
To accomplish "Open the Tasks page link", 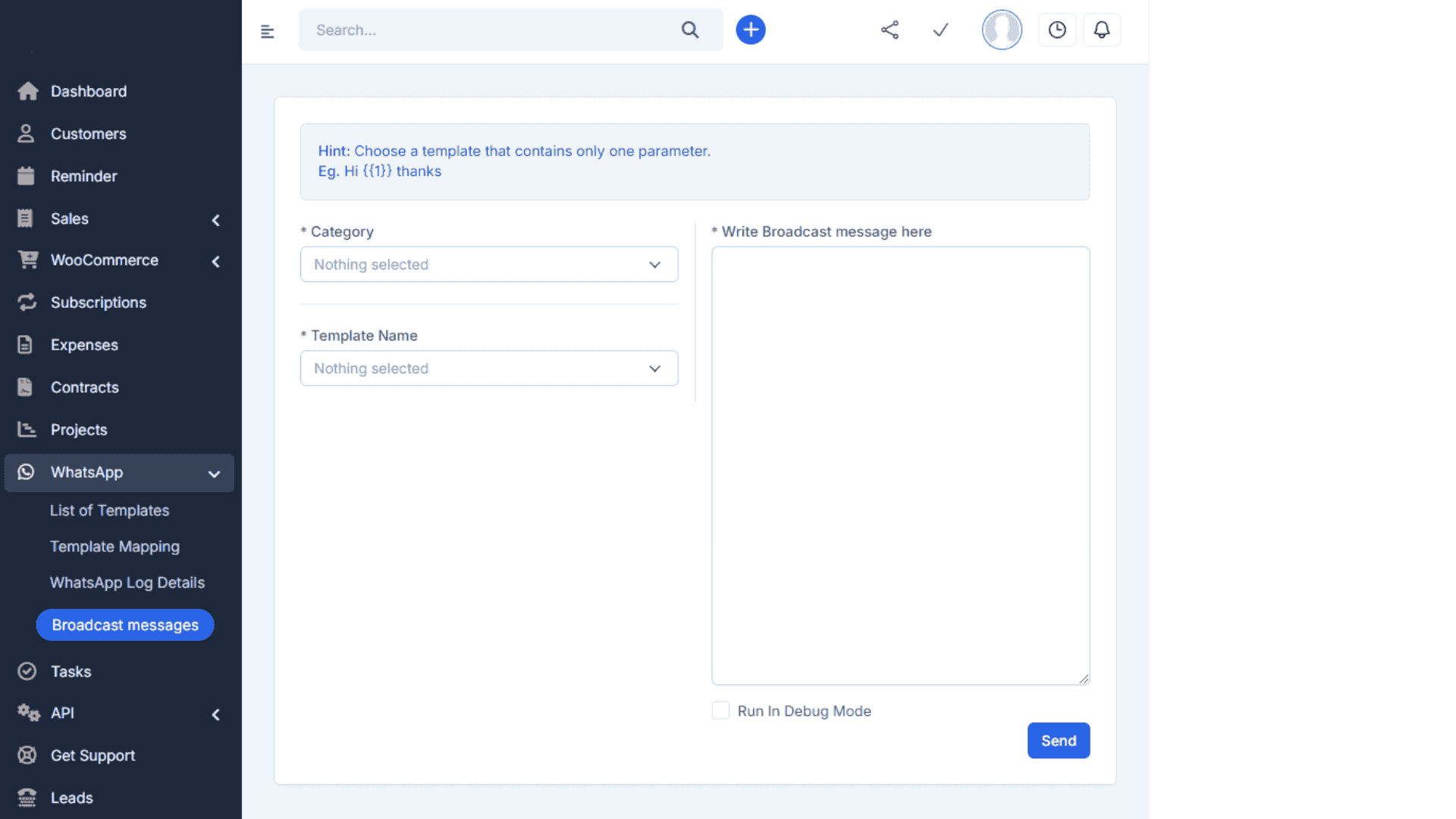I will (x=71, y=671).
